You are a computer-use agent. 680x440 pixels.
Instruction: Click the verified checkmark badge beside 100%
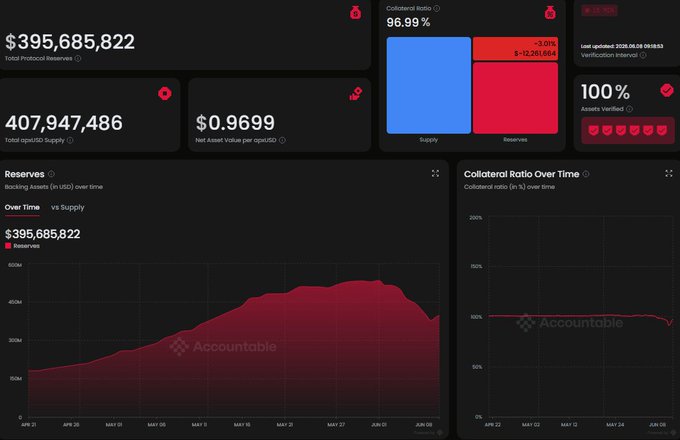pos(667,90)
